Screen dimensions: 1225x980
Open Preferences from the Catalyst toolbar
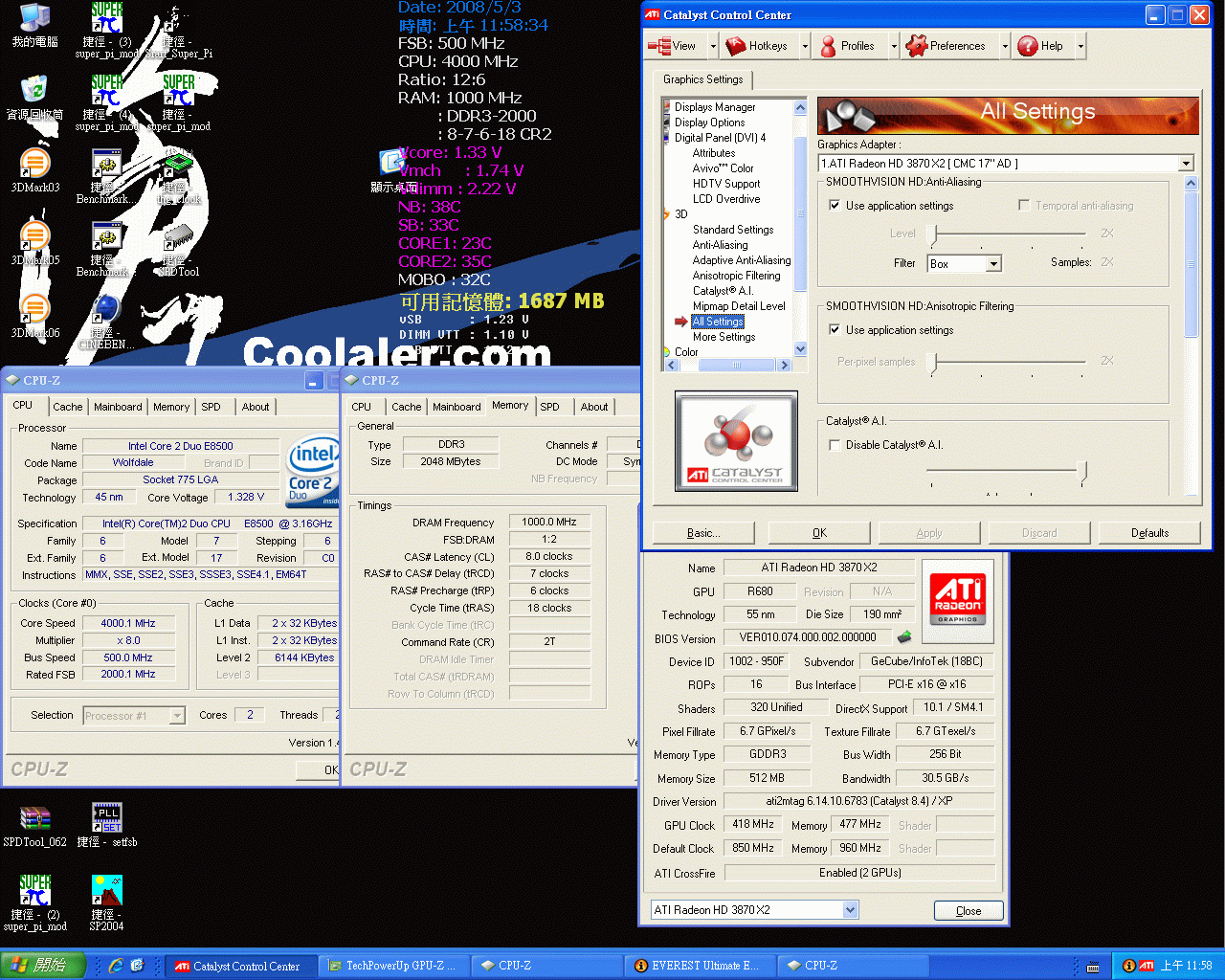[946, 46]
